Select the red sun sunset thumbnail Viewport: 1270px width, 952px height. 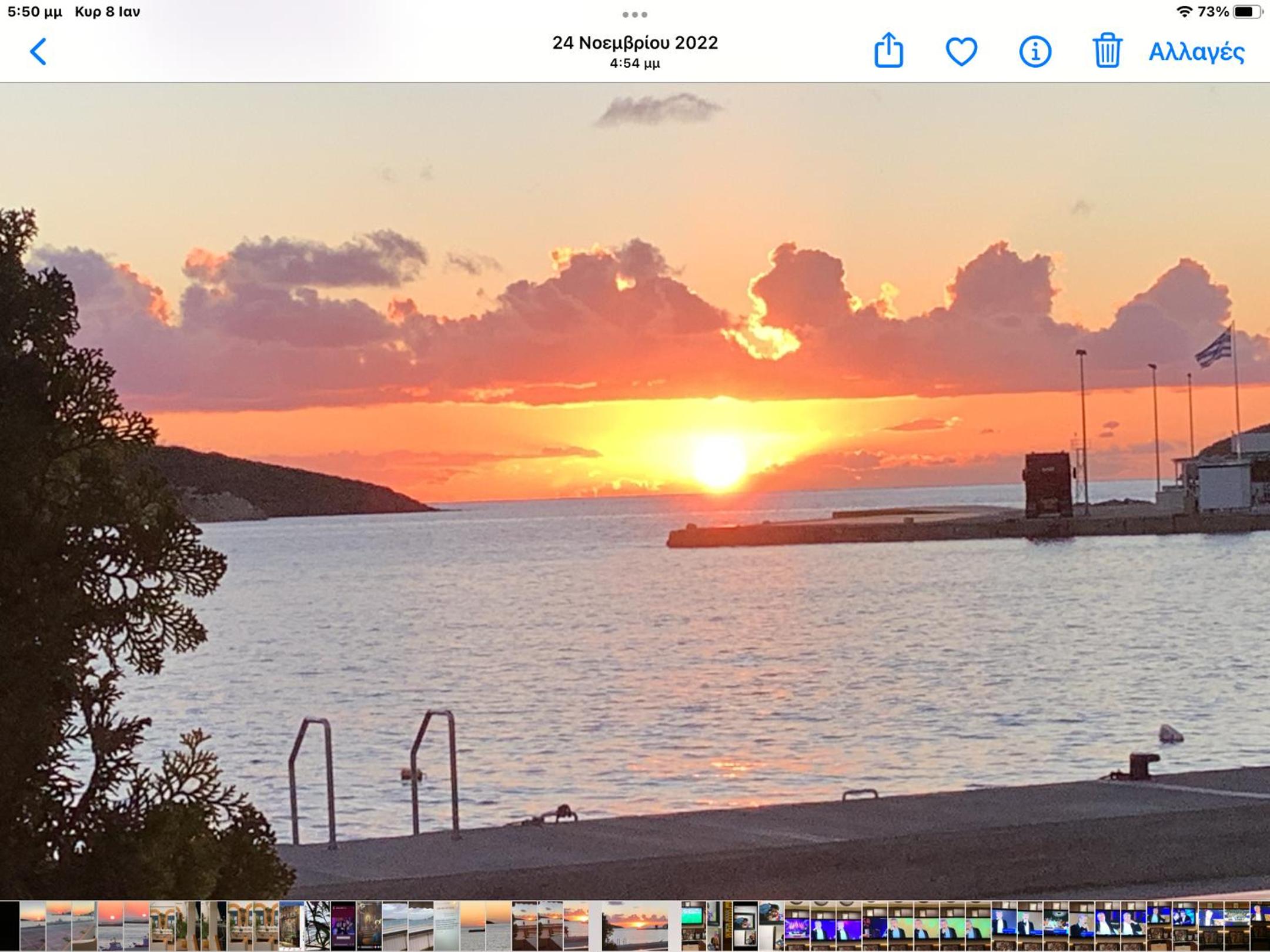(111, 926)
